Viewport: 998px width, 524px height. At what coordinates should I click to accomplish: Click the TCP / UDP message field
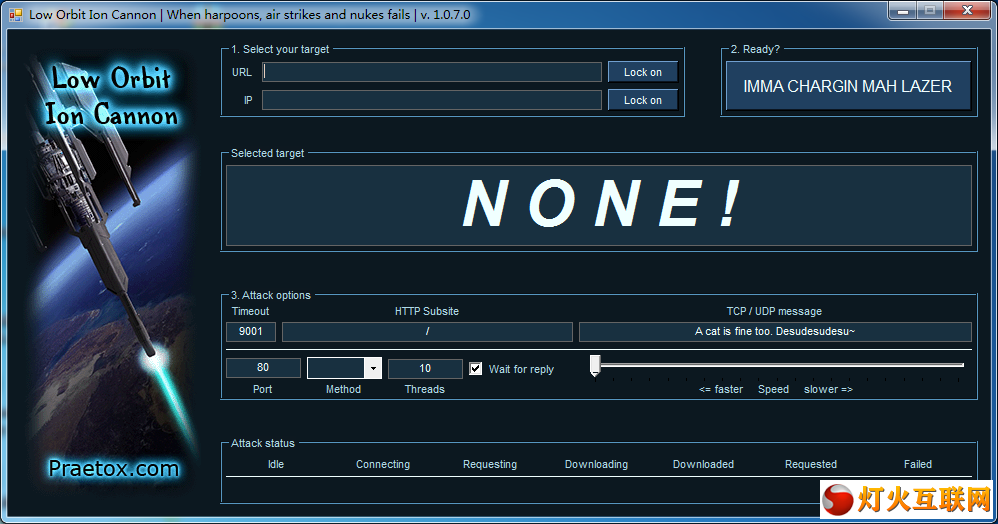tap(775, 331)
